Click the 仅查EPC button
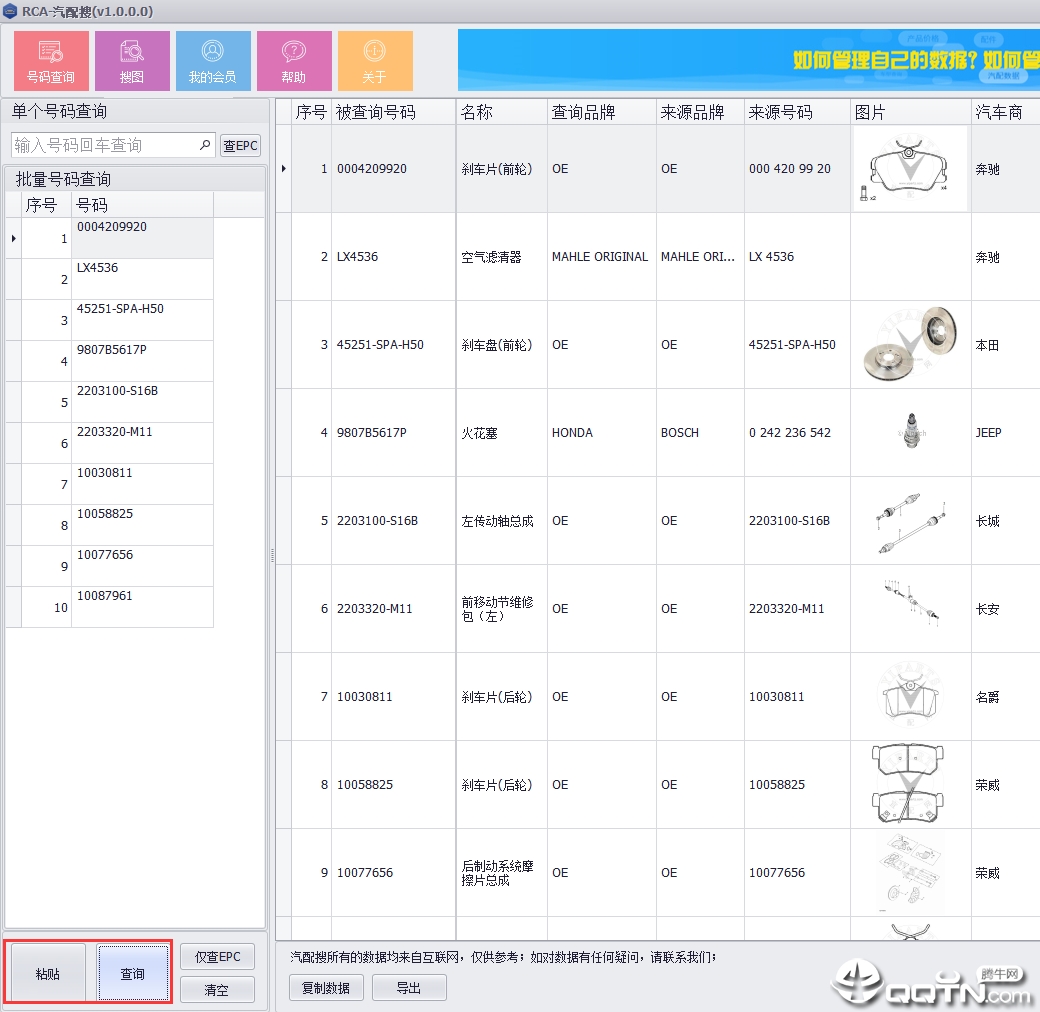 tap(217, 957)
